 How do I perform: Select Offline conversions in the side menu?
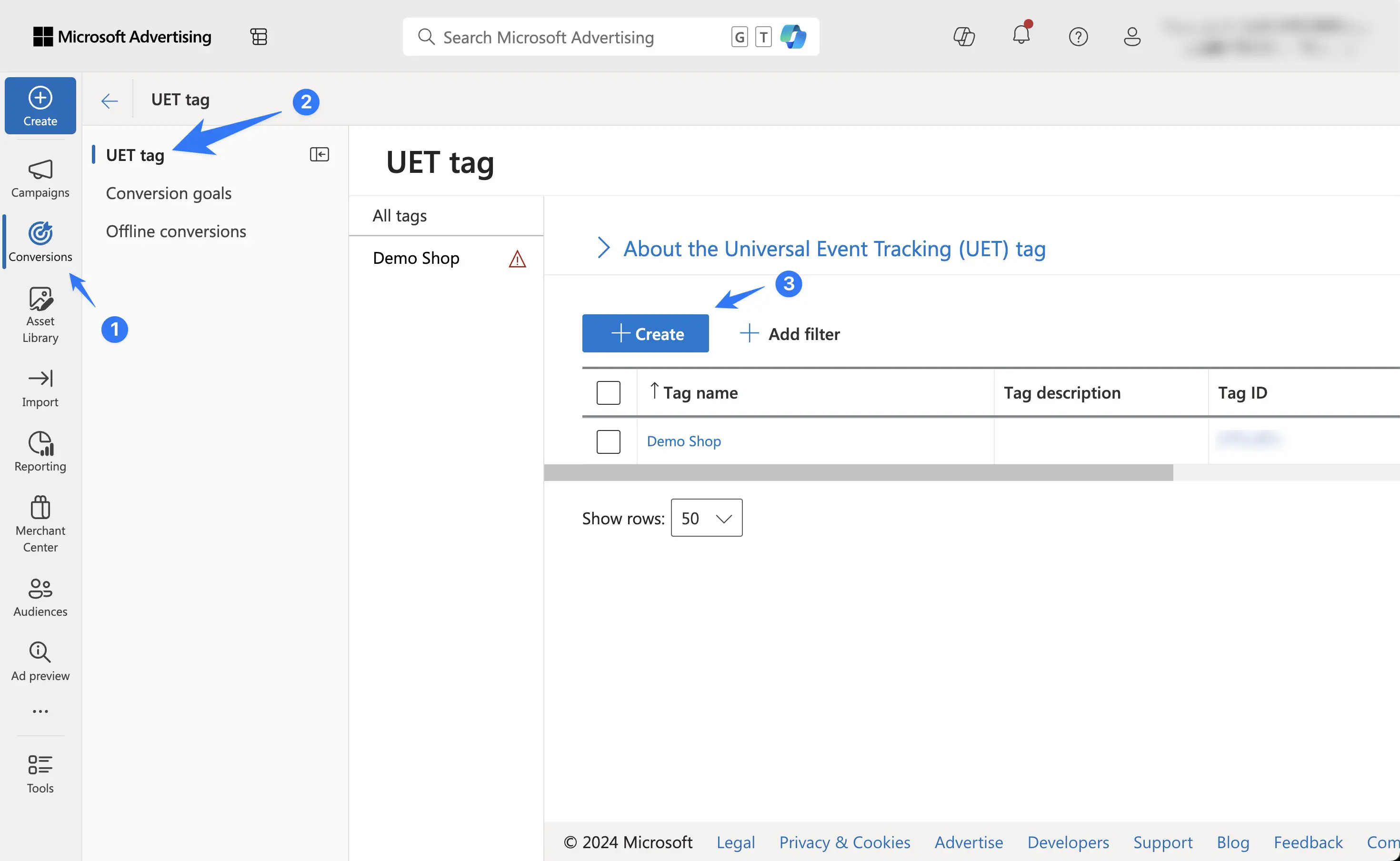click(x=176, y=231)
